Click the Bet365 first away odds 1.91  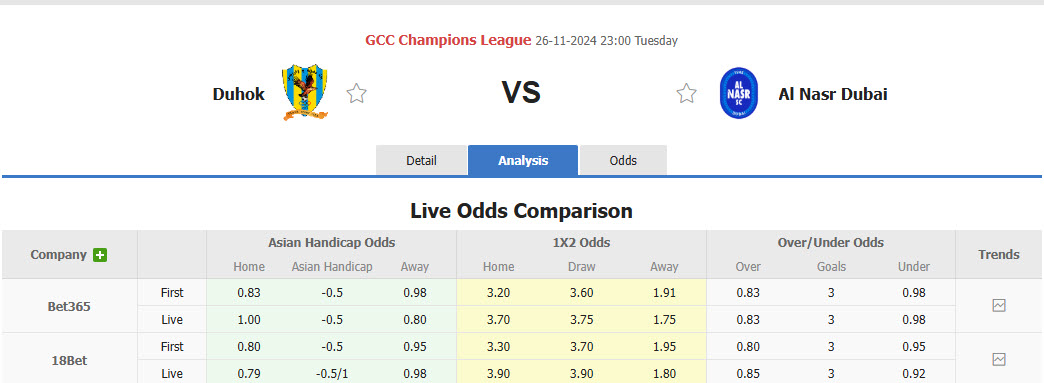664,292
